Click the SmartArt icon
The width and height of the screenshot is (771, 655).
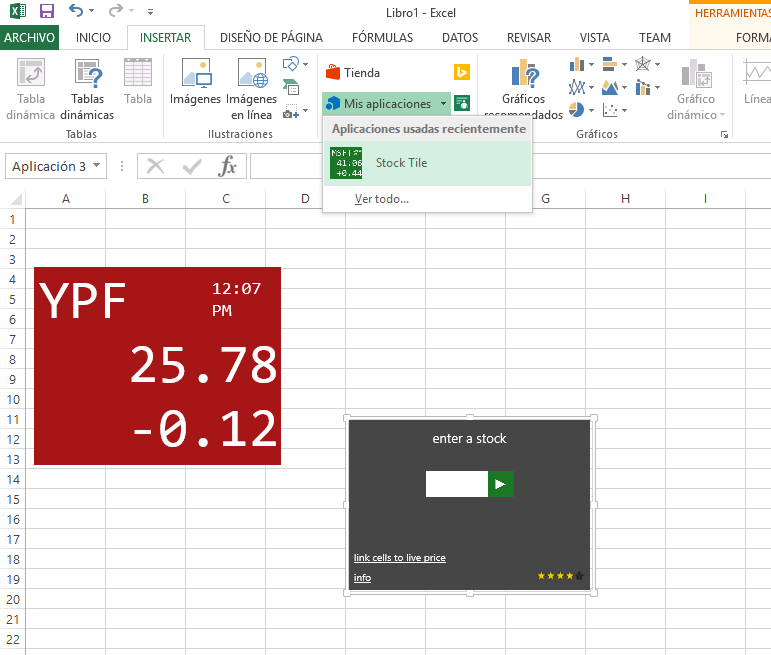pos(291,88)
